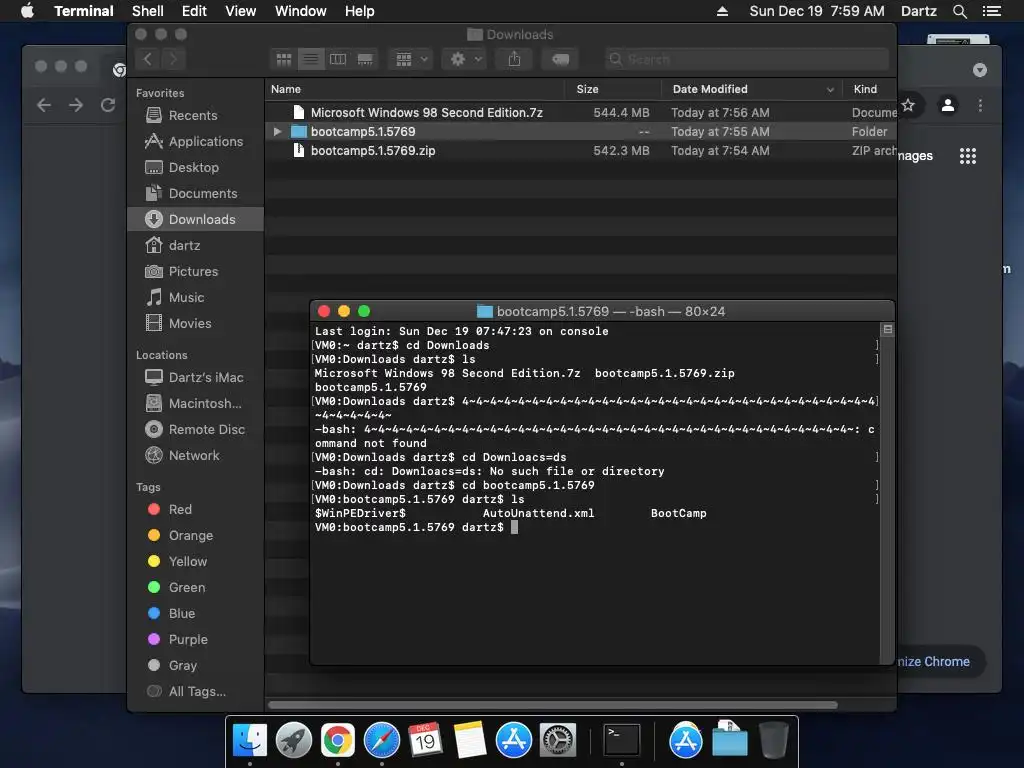This screenshot has height=768, width=1024.
Task: Show All Tags in sidebar
Action: [195, 692]
